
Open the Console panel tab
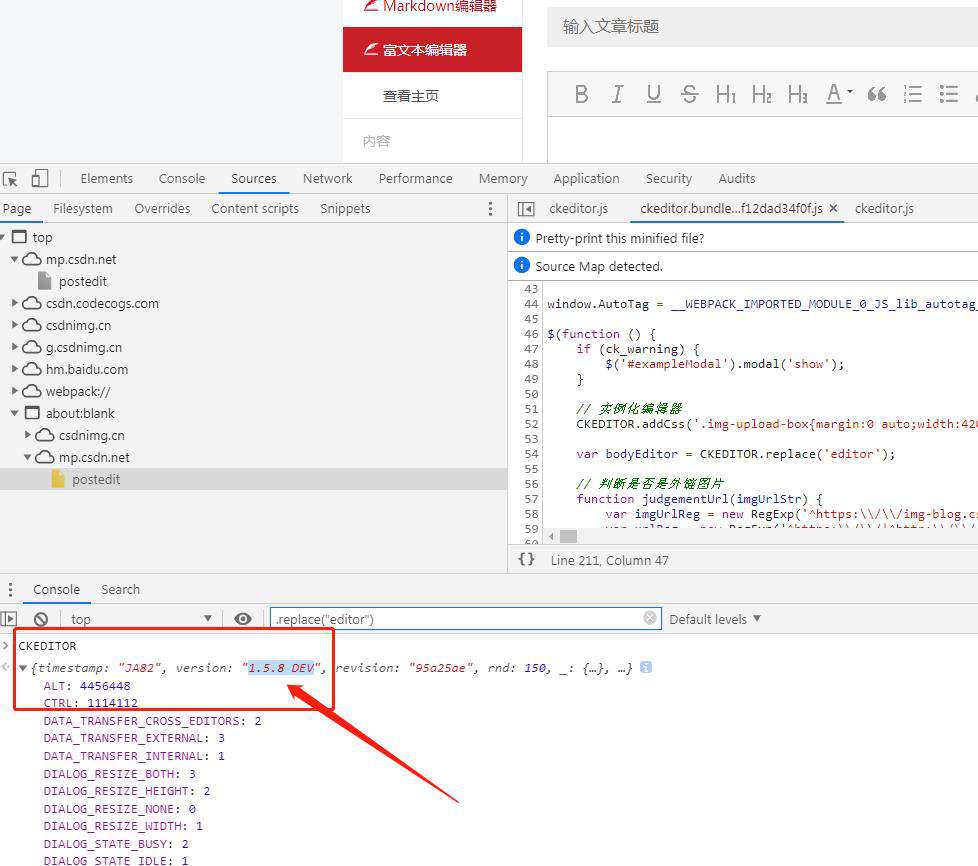(x=182, y=178)
